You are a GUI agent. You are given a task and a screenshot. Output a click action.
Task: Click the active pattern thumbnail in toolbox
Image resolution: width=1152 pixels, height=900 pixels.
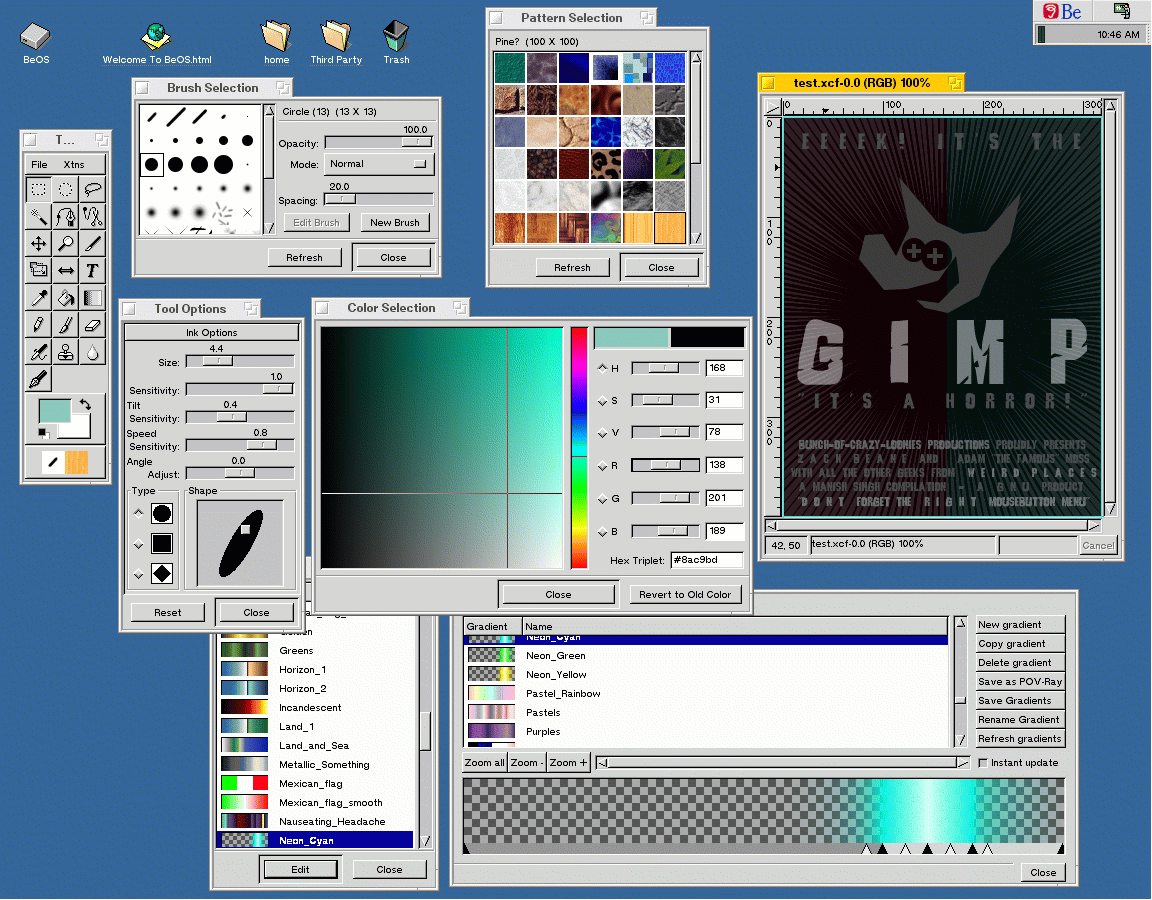76,463
